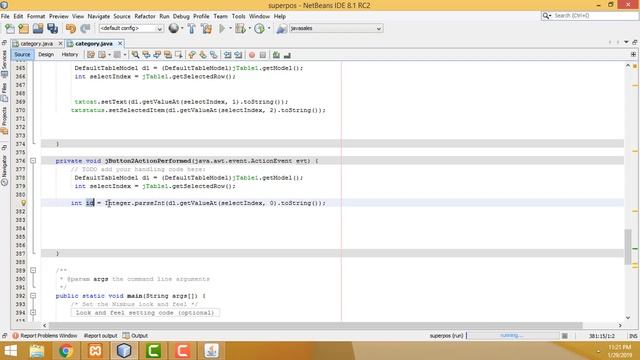Viewport: 640px width, 360px height.
Task: Click the Redo icon
Action: 85,28
